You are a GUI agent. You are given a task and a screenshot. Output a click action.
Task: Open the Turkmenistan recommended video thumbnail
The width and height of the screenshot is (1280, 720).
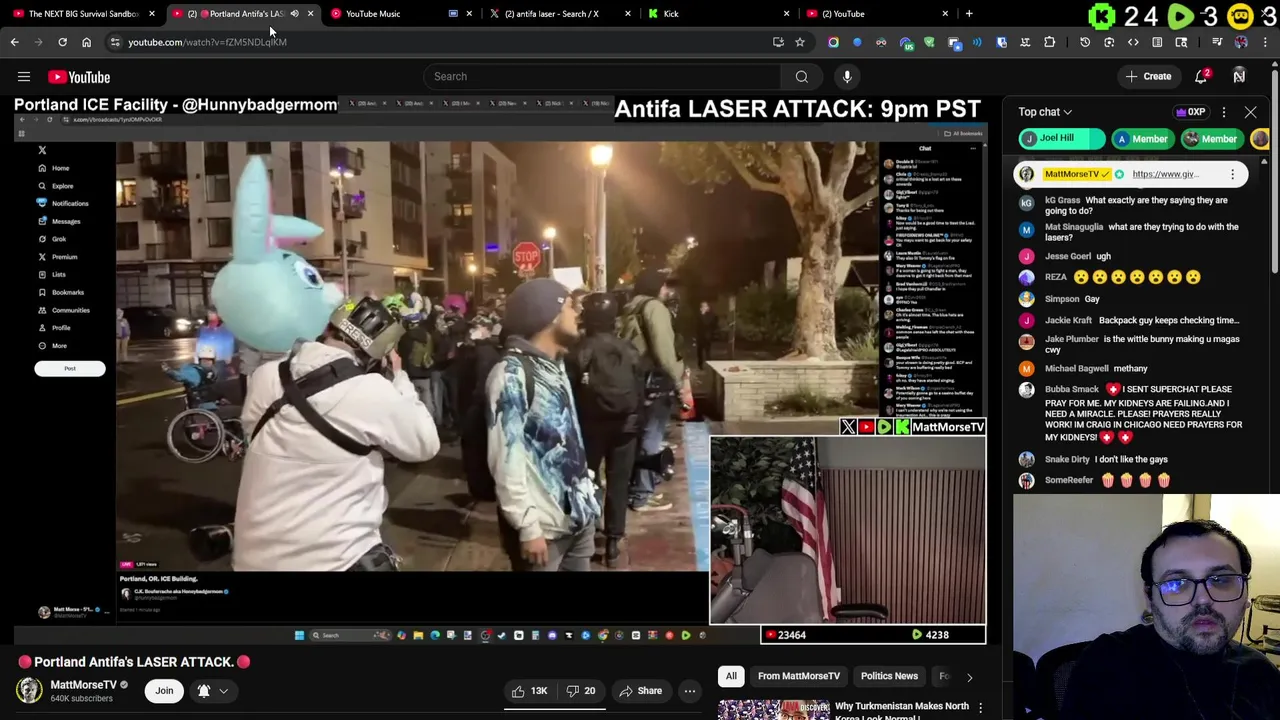click(x=774, y=710)
